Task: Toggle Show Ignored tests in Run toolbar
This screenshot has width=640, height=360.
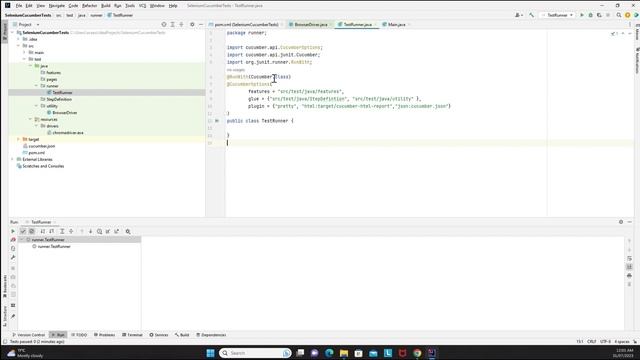Action: click(x=31, y=231)
